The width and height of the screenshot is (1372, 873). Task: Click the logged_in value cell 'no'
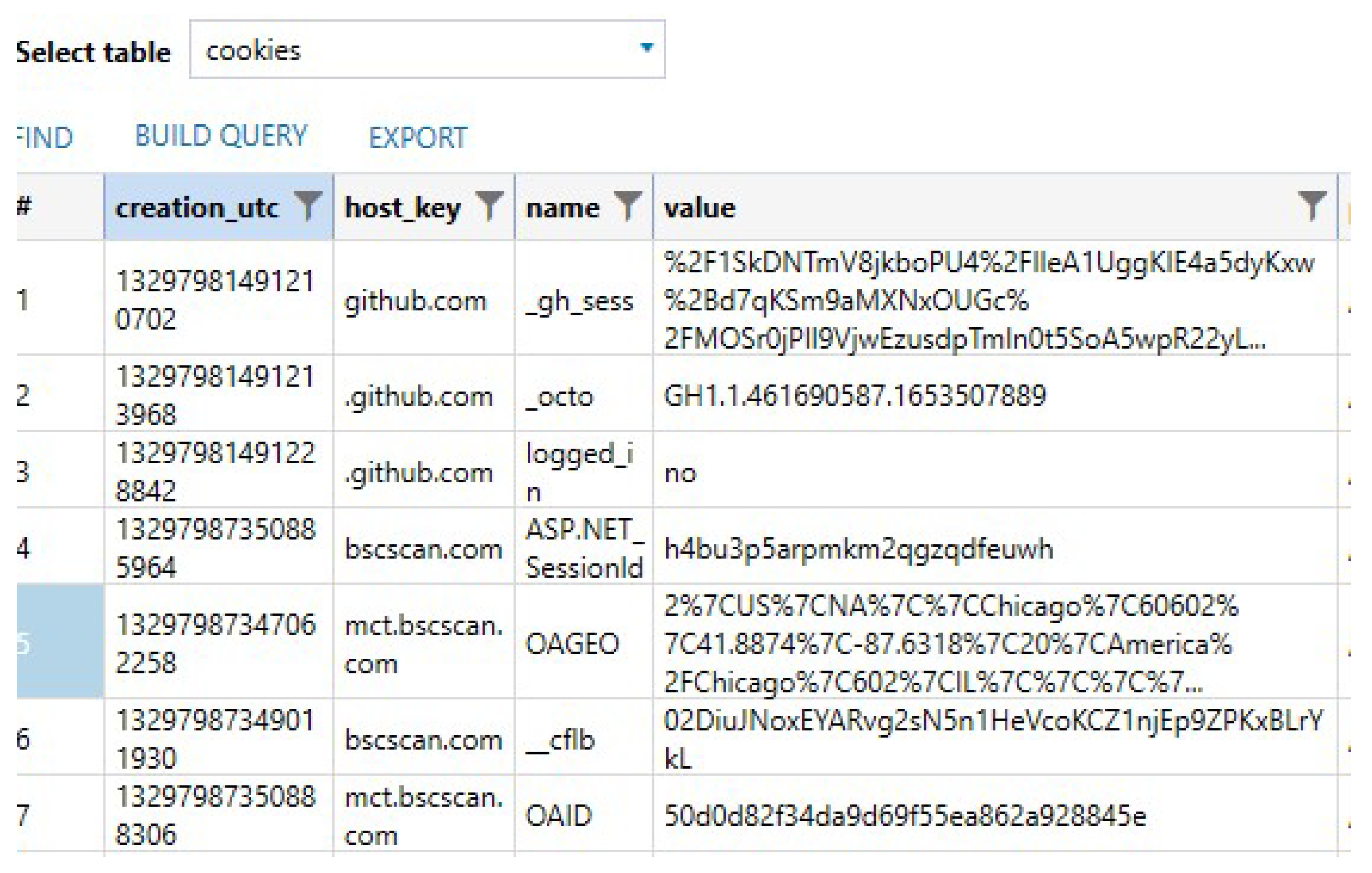[x=681, y=473]
